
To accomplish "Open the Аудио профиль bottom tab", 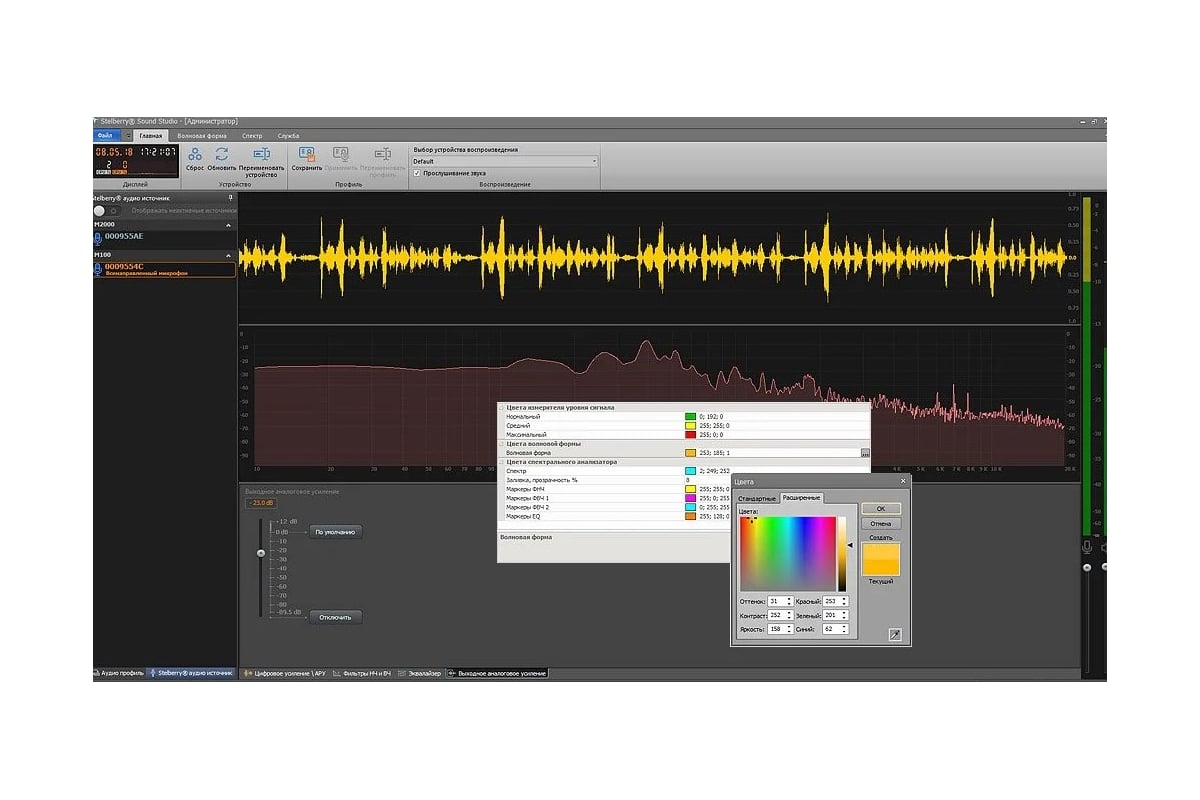I will click(x=120, y=673).
